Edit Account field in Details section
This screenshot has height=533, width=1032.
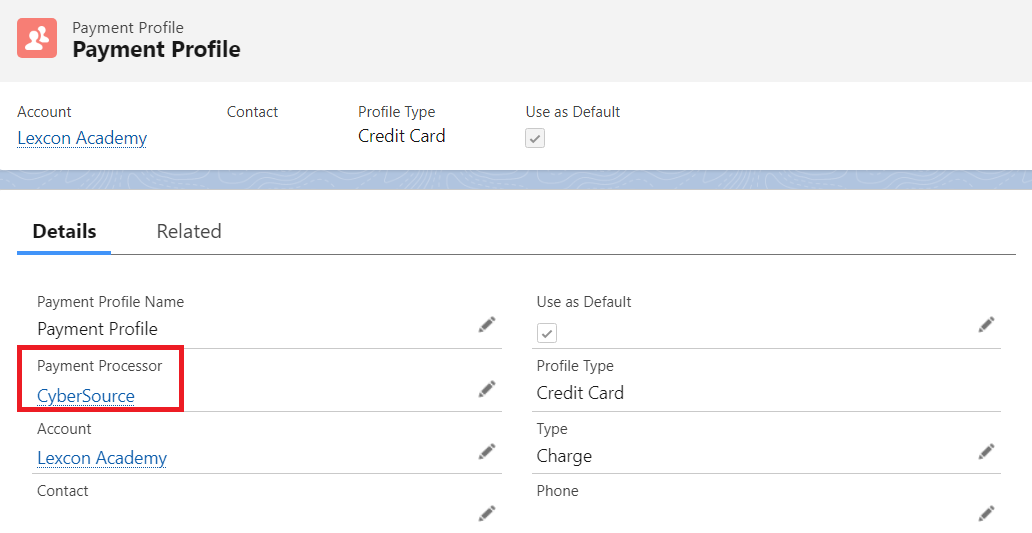tap(487, 452)
